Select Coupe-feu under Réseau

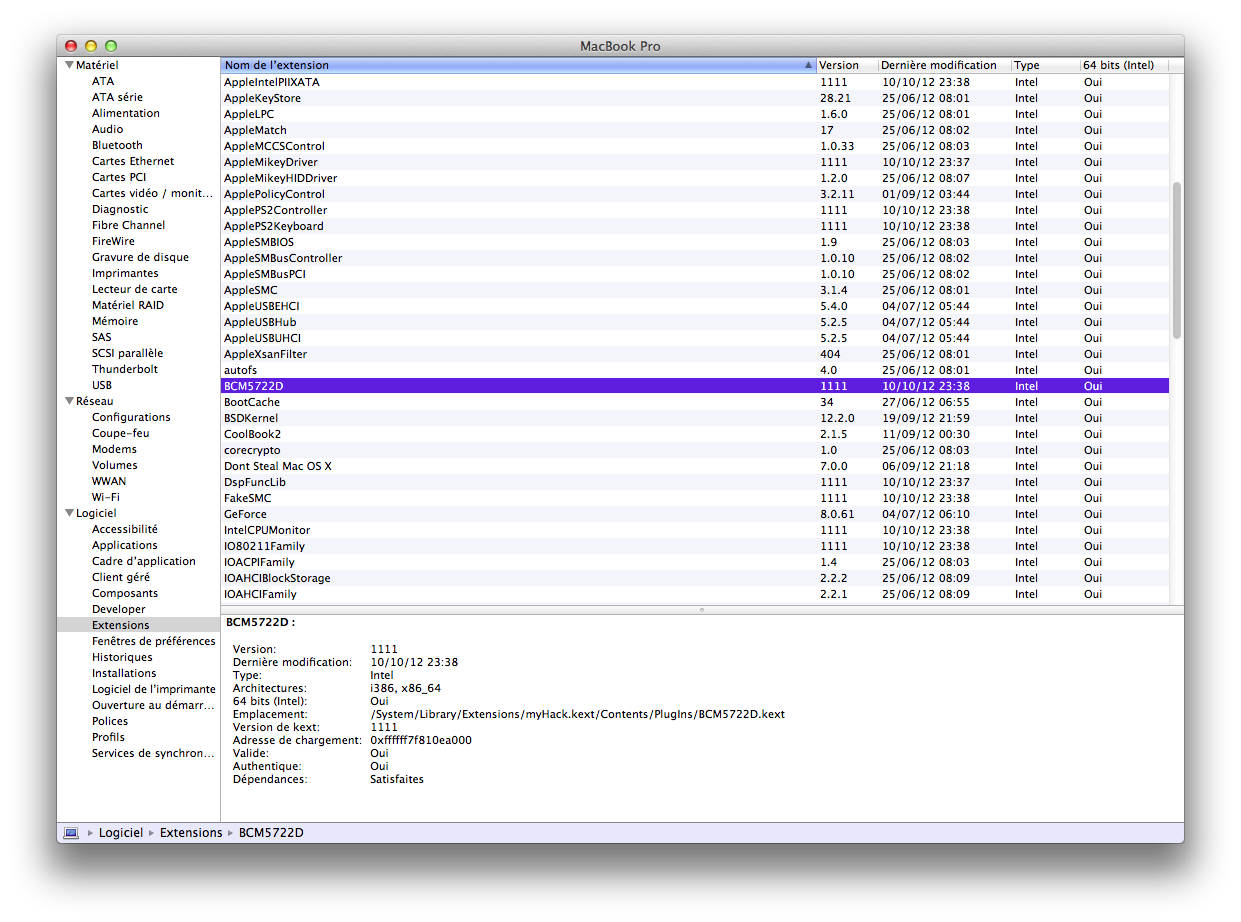click(118, 433)
